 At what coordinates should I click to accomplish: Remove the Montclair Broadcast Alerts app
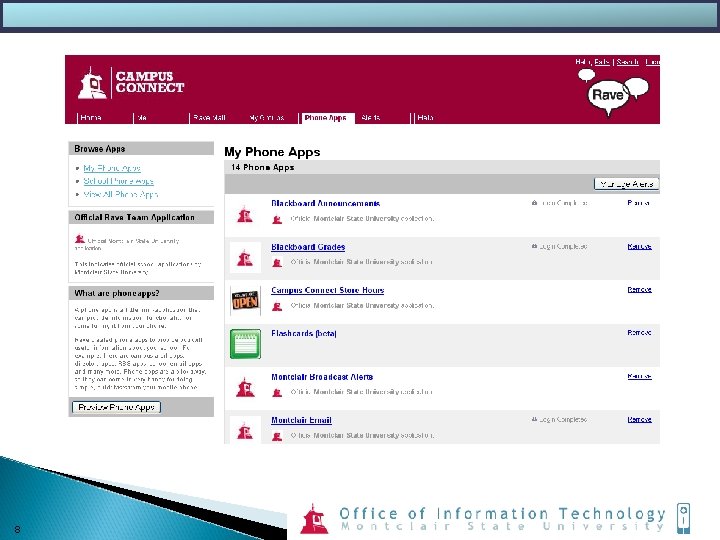point(639,376)
